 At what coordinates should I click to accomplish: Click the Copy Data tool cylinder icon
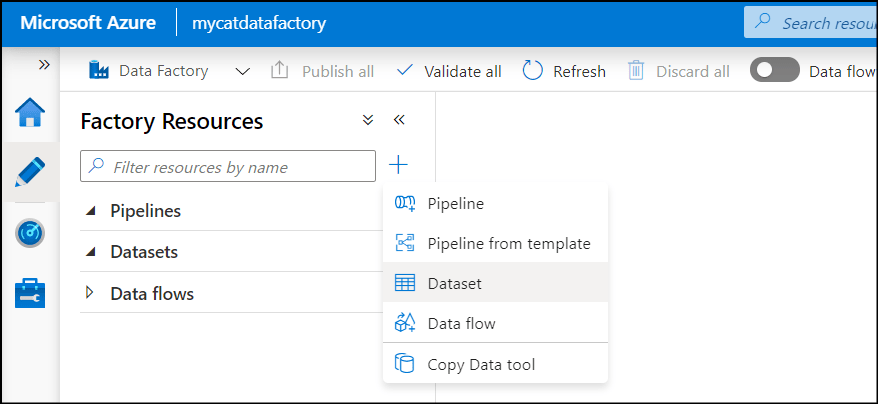tap(404, 364)
